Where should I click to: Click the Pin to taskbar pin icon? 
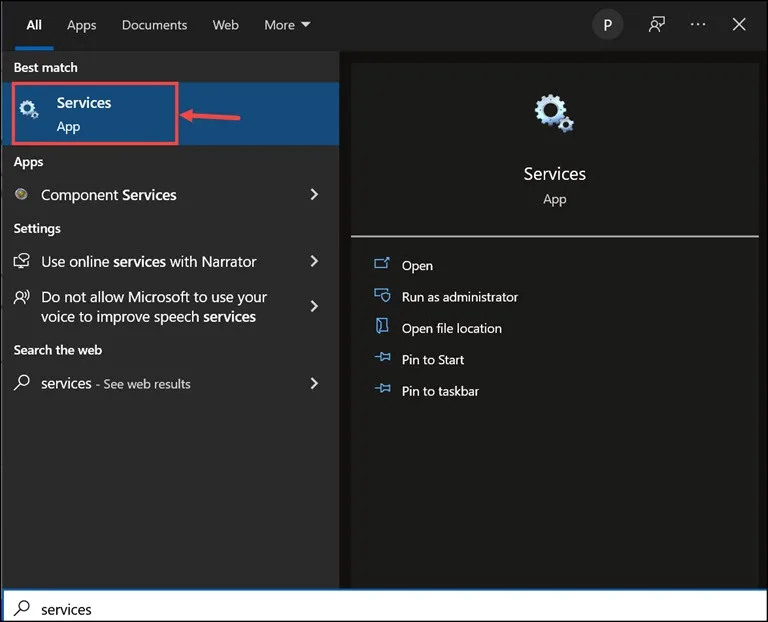(x=383, y=388)
